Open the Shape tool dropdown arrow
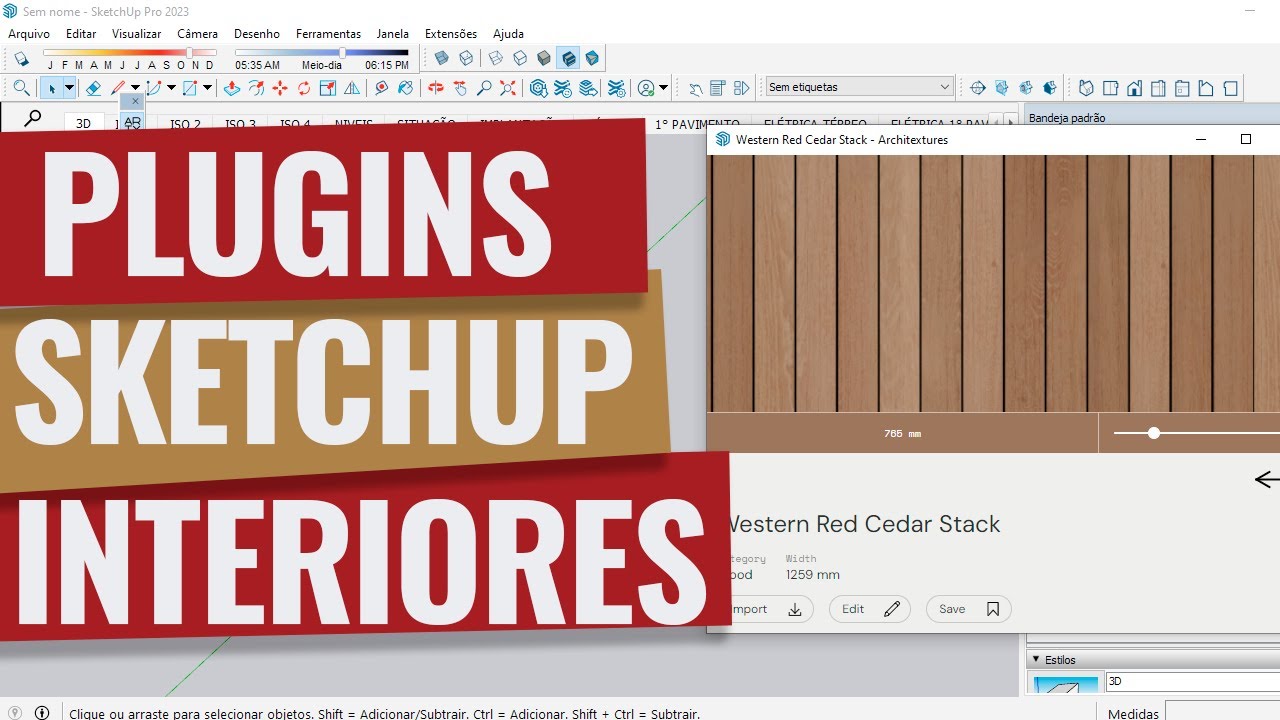 click(207, 88)
